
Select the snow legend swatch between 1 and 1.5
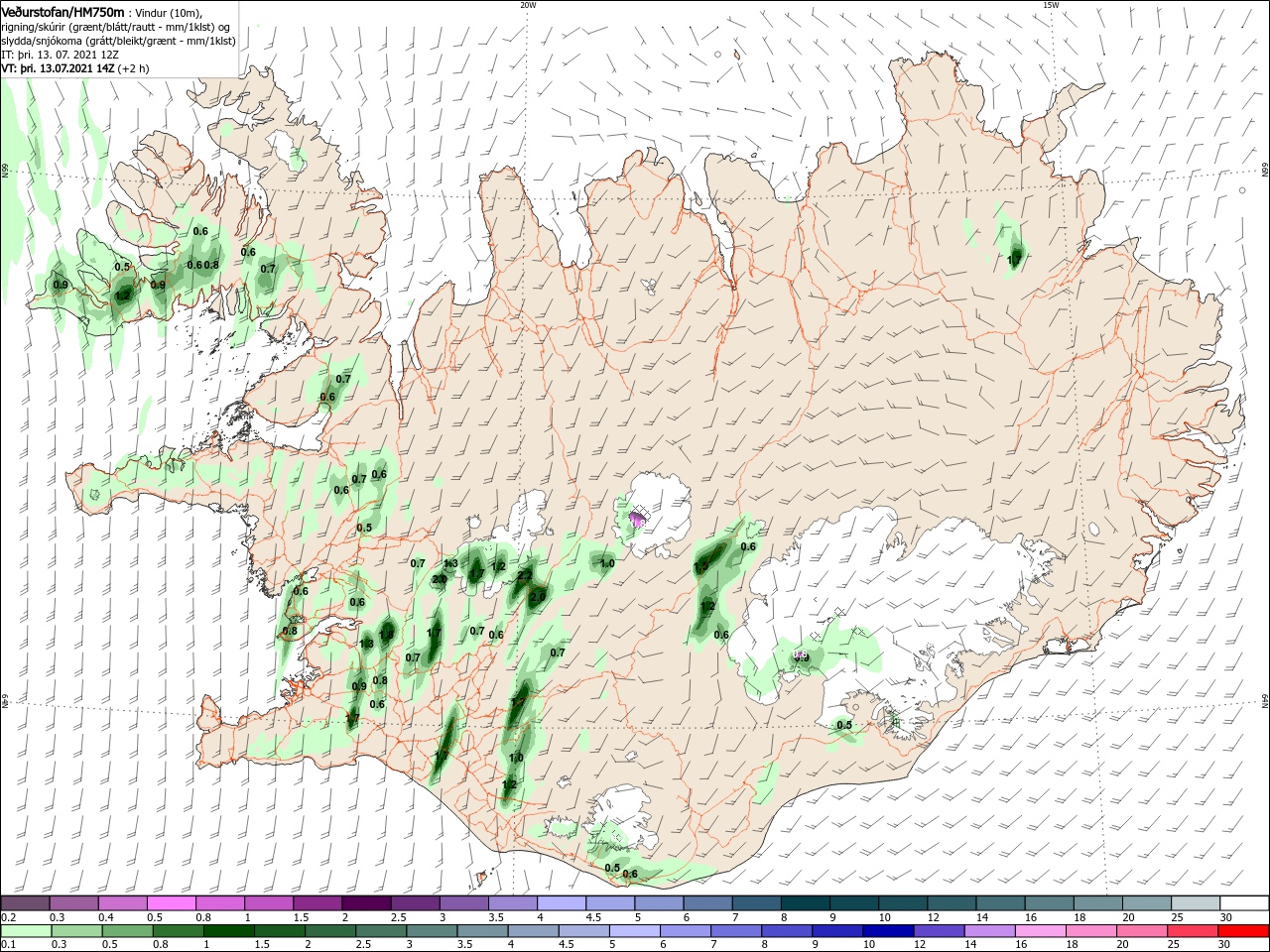pos(269,903)
